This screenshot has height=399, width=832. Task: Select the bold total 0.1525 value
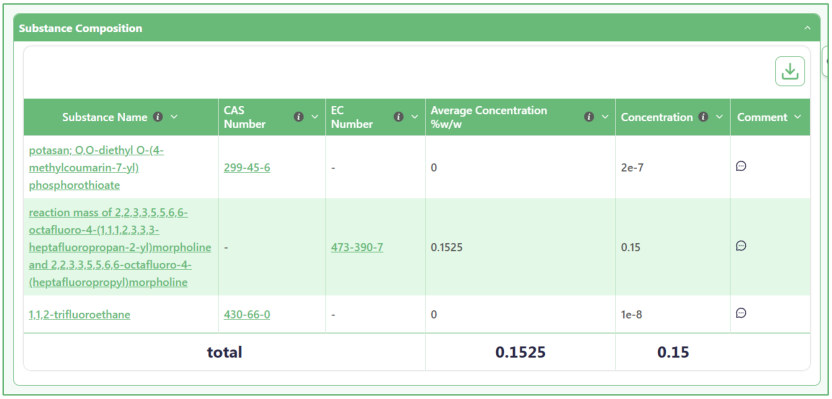(521, 352)
